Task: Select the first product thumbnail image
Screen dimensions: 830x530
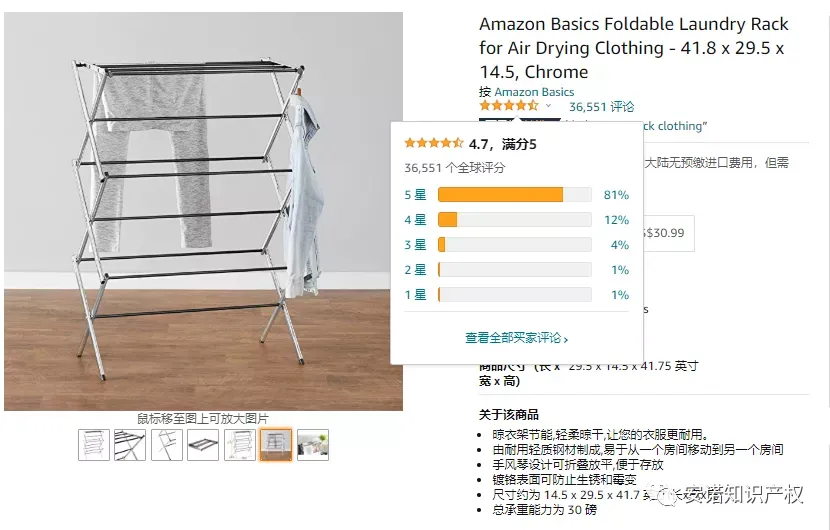Action: pyautogui.click(x=94, y=445)
